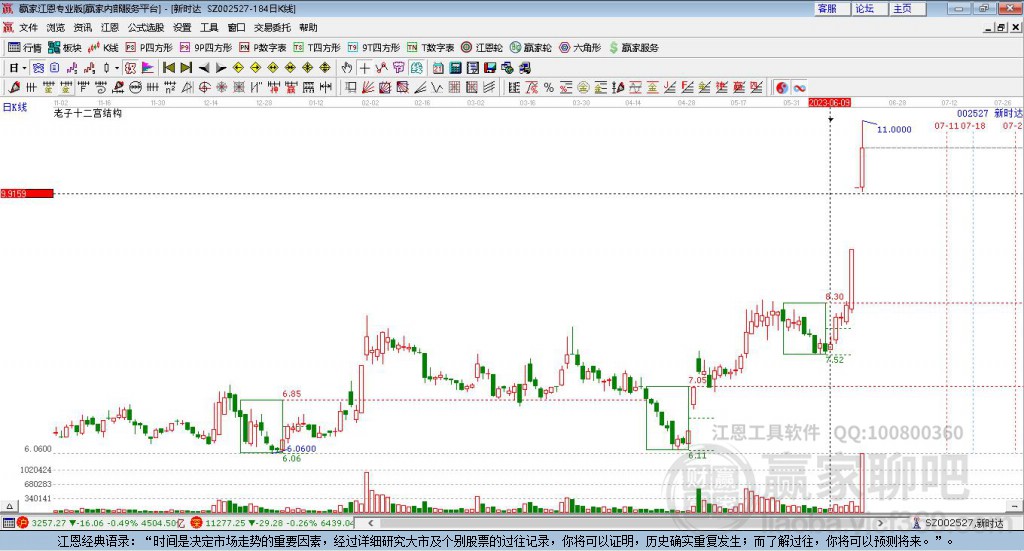The height and width of the screenshot is (551, 1024).
Task: Open the 江恩 menu
Action: click(110, 27)
